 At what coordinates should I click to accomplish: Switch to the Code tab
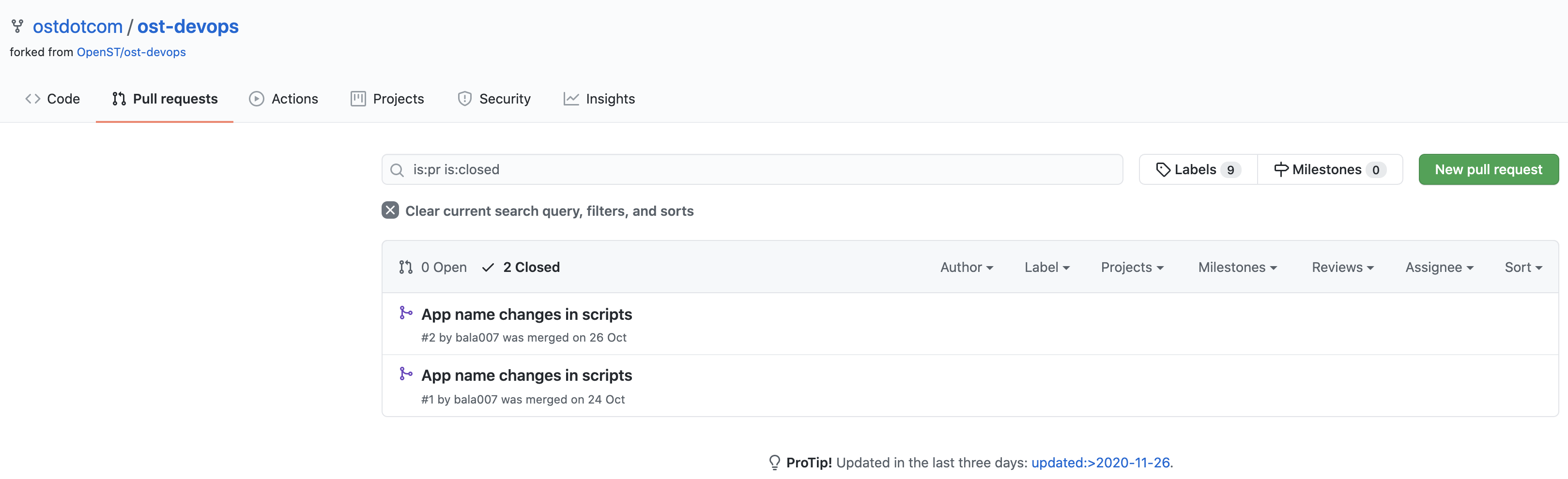click(53, 99)
